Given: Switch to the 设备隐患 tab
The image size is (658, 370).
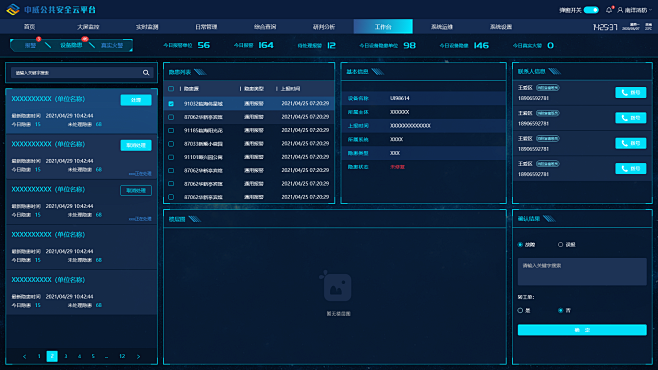Looking at the screenshot, I should pyautogui.click(x=71, y=45).
